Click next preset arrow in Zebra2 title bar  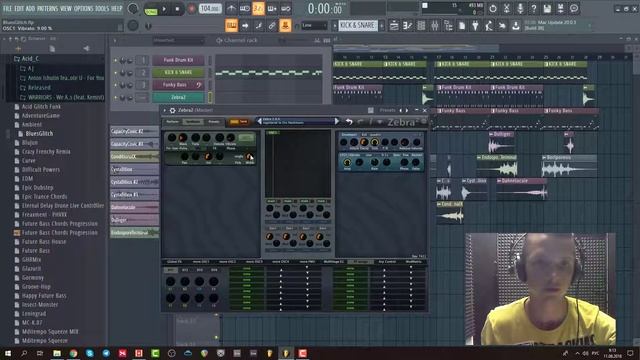coord(407,110)
